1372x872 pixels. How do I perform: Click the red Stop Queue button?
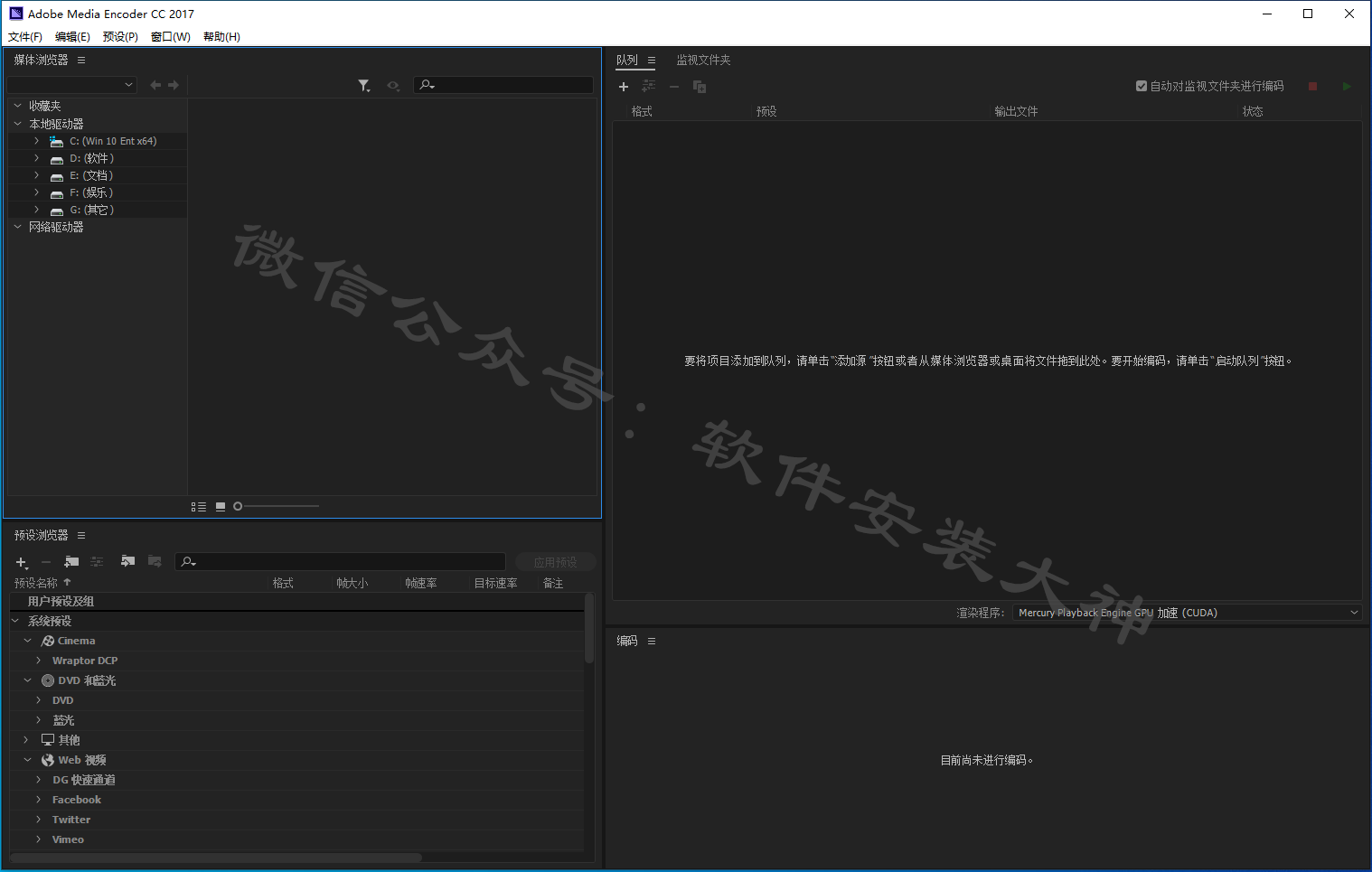coord(1312,86)
